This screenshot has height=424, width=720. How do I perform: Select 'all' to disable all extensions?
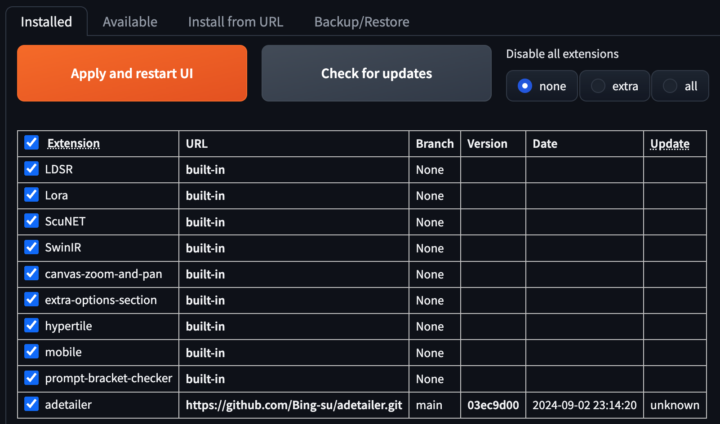(x=670, y=86)
